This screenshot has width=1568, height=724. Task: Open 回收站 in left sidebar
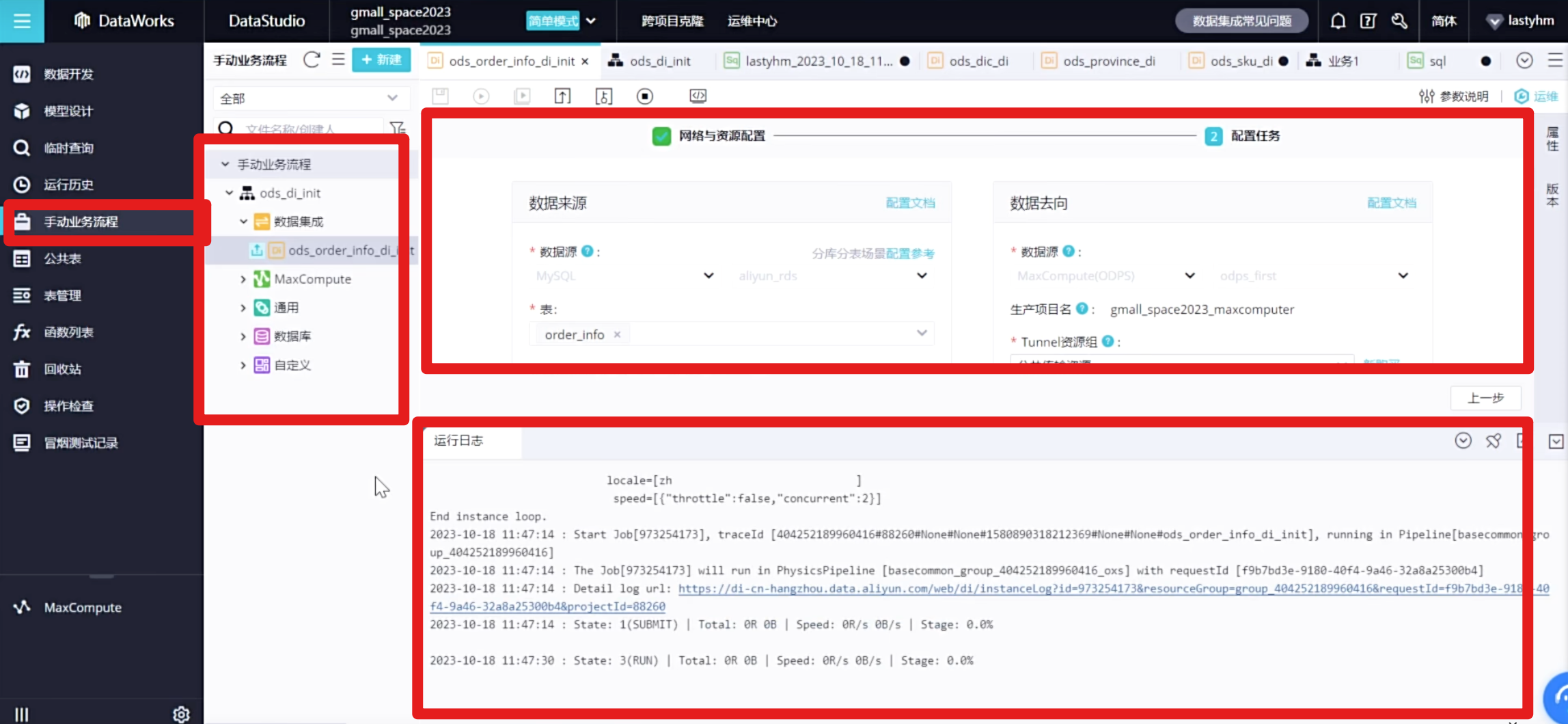(62, 369)
